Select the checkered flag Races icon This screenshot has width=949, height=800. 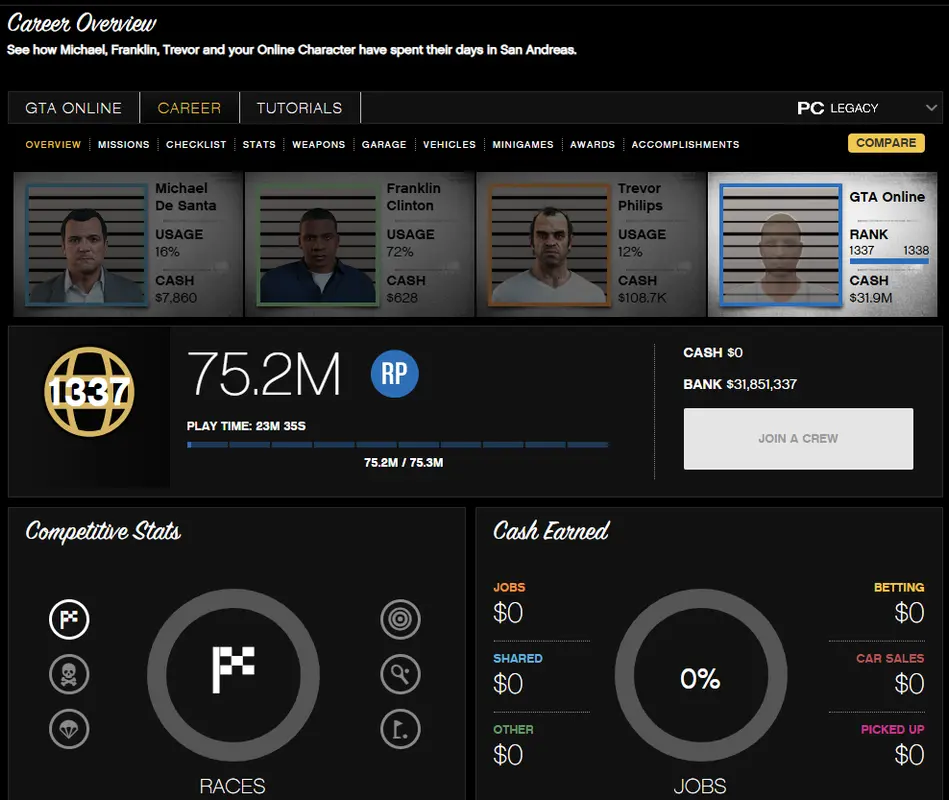pos(69,620)
